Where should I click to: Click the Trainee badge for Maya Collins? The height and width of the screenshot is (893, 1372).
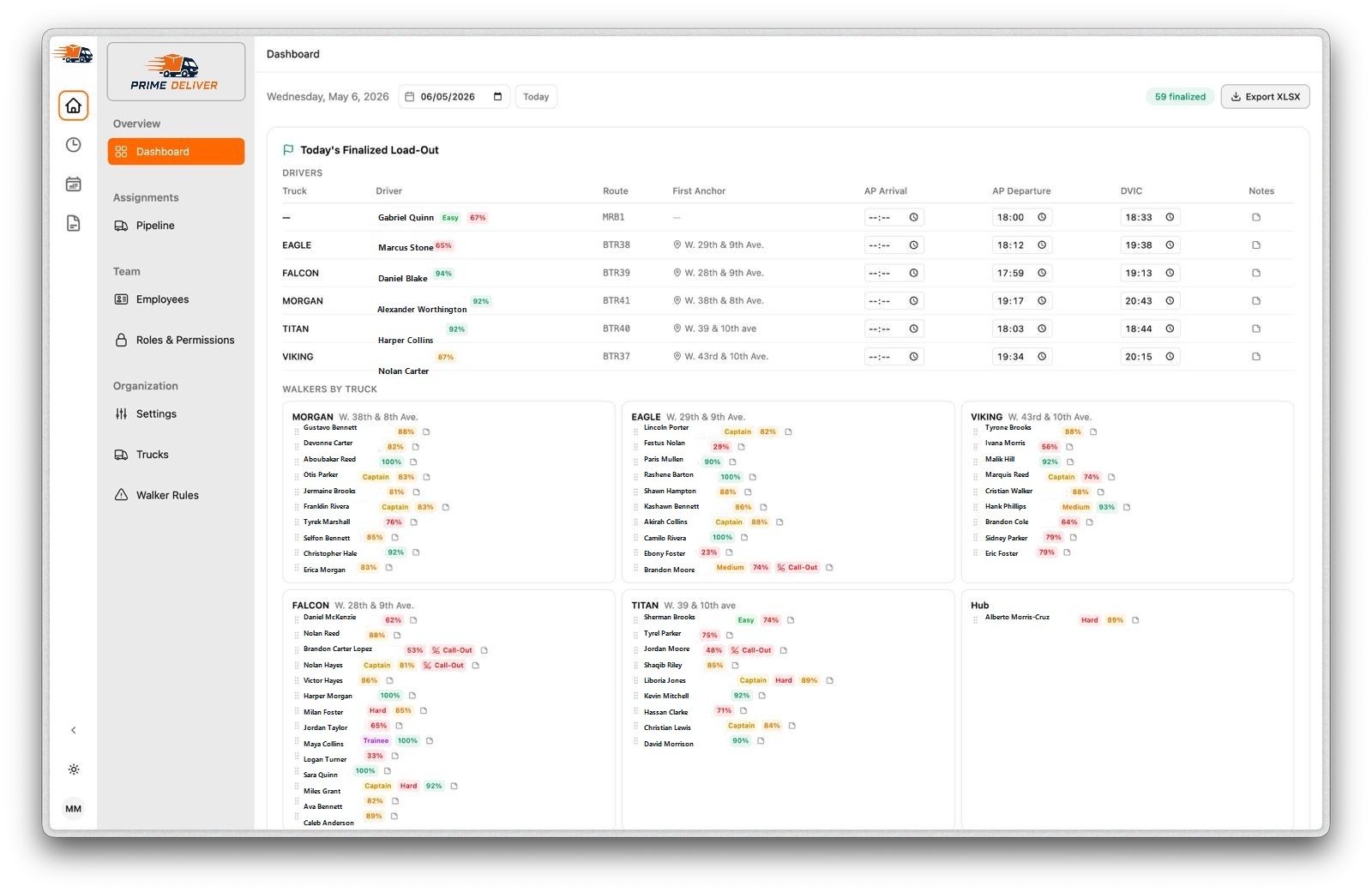coord(376,741)
